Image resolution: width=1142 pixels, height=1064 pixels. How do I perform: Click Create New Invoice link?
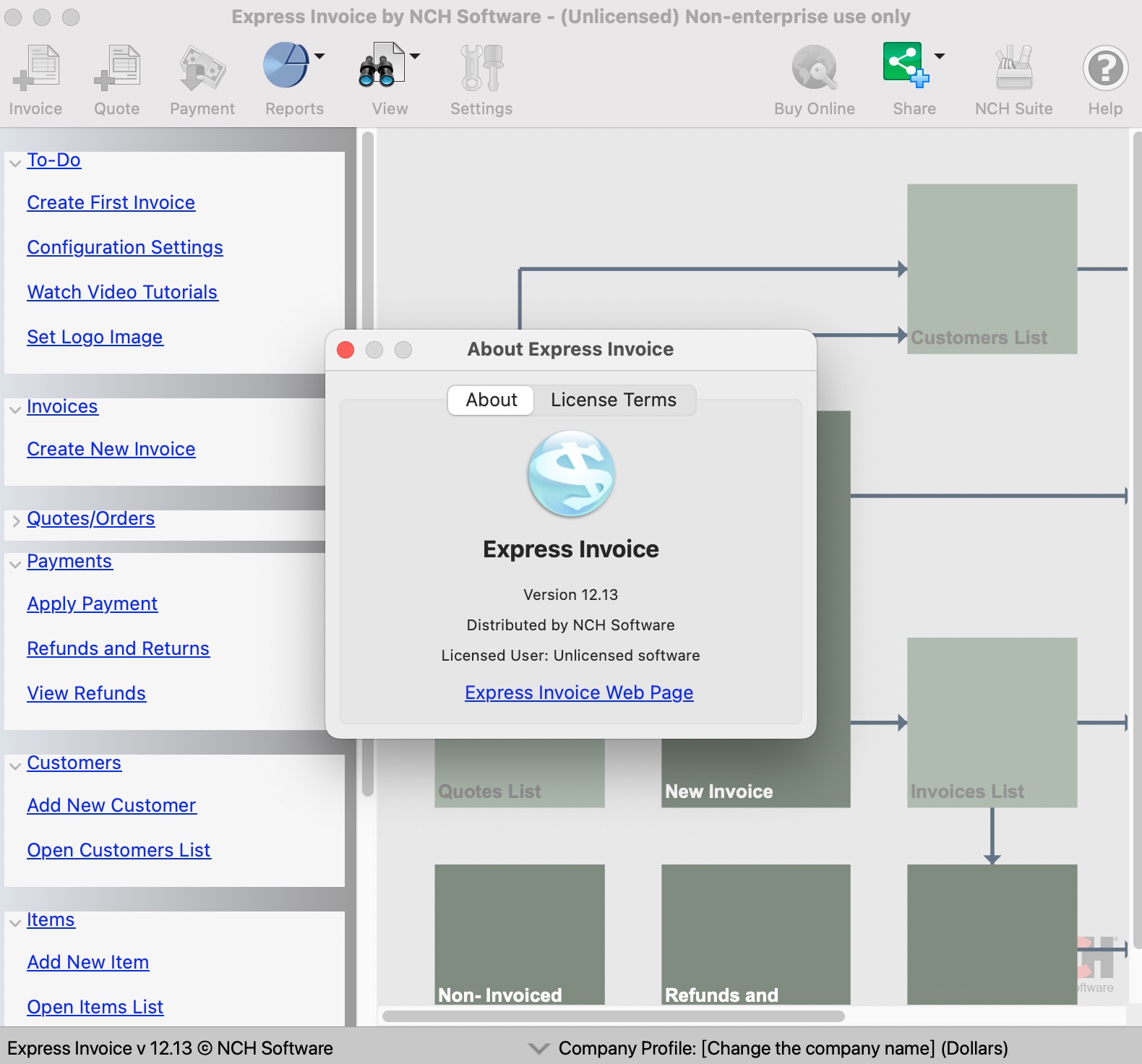tap(111, 449)
